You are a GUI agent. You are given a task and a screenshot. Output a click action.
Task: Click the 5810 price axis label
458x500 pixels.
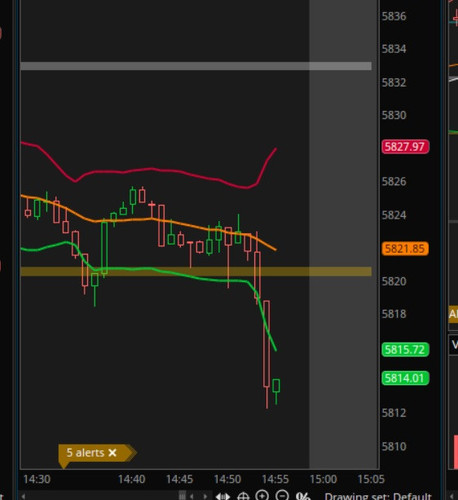pos(394,446)
